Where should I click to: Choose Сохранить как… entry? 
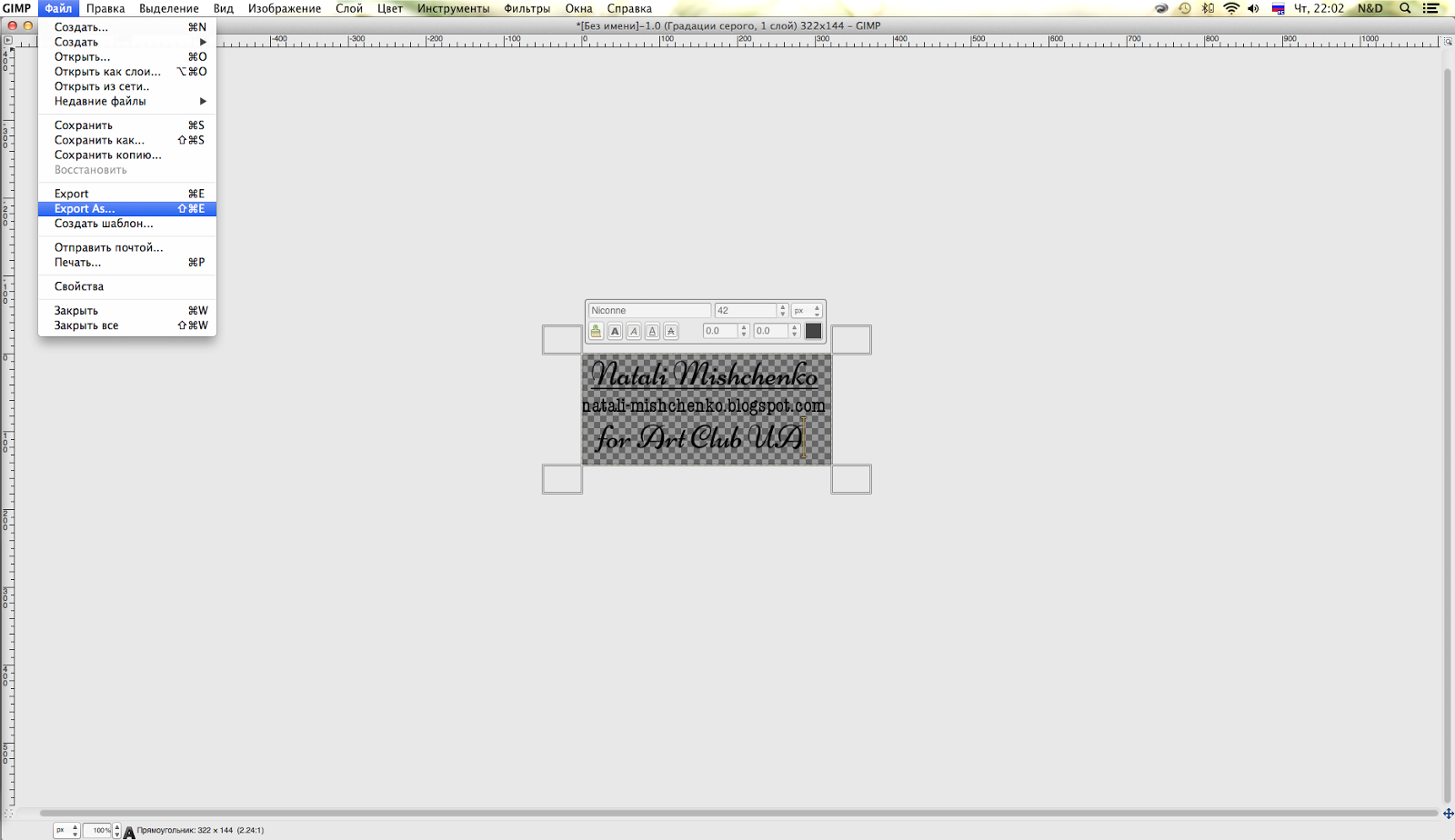[127, 140]
